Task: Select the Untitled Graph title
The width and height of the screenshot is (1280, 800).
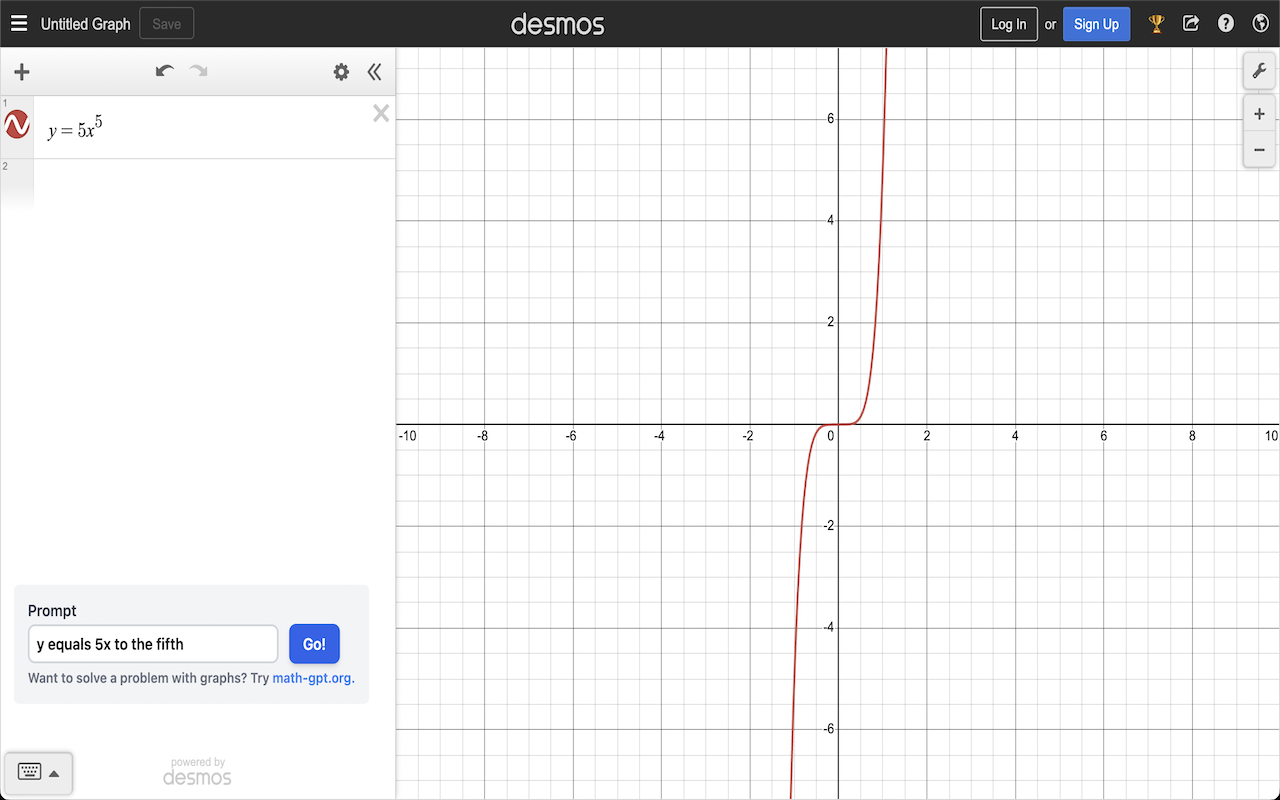Action: pyautogui.click(x=85, y=23)
